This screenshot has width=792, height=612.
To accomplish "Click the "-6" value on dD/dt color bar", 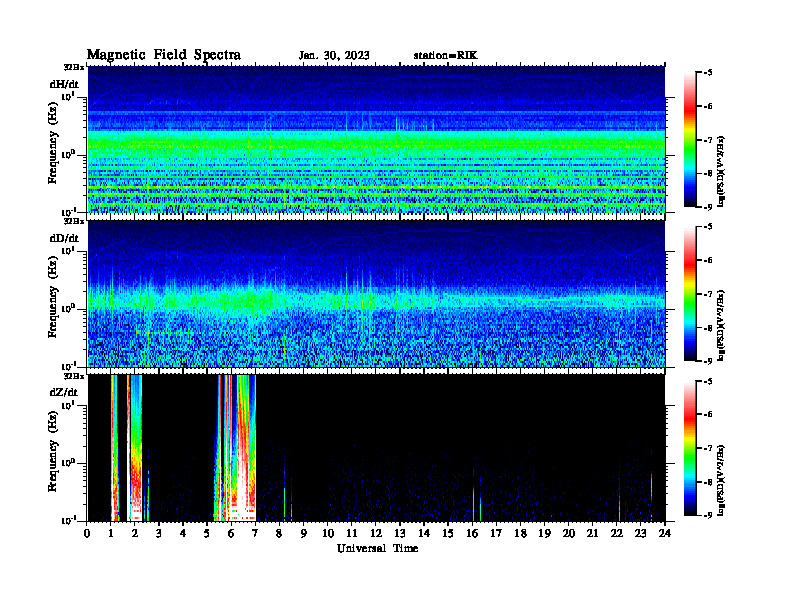I will 707,260.
